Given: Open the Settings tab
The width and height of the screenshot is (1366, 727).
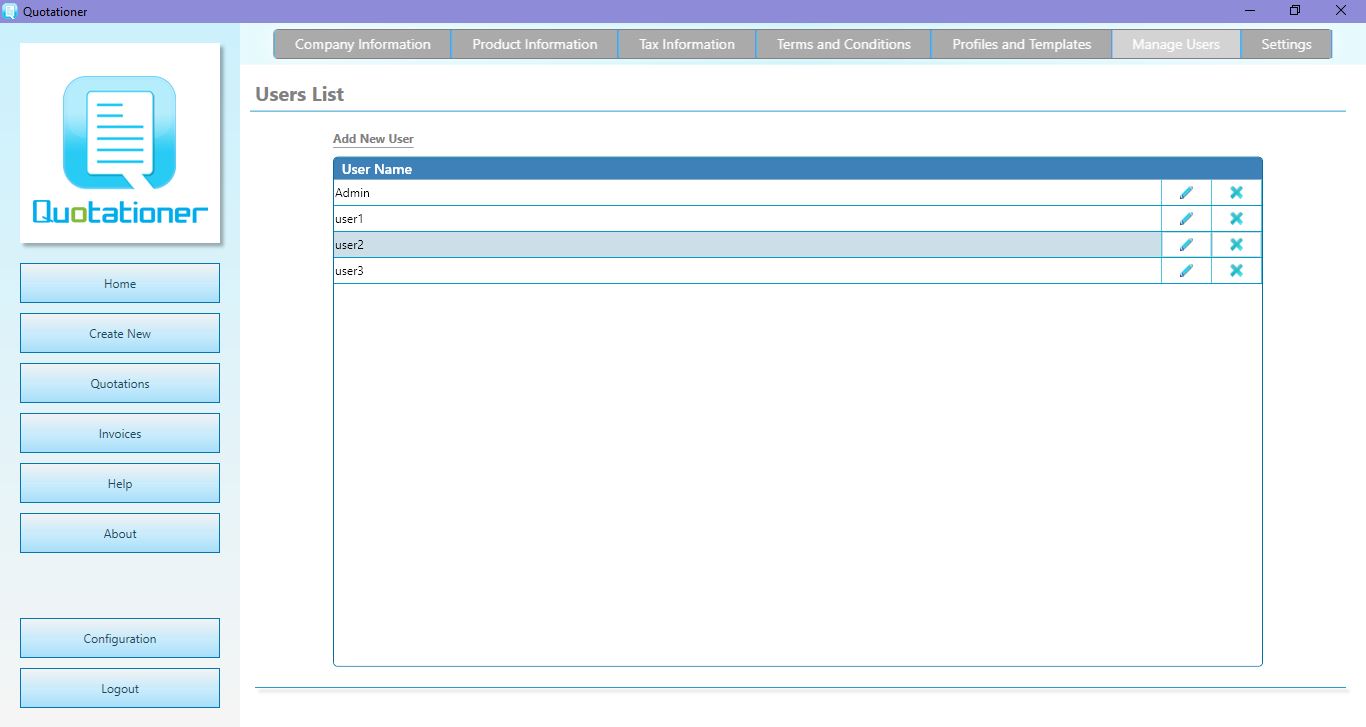Looking at the screenshot, I should pyautogui.click(x=1286, y=44).
